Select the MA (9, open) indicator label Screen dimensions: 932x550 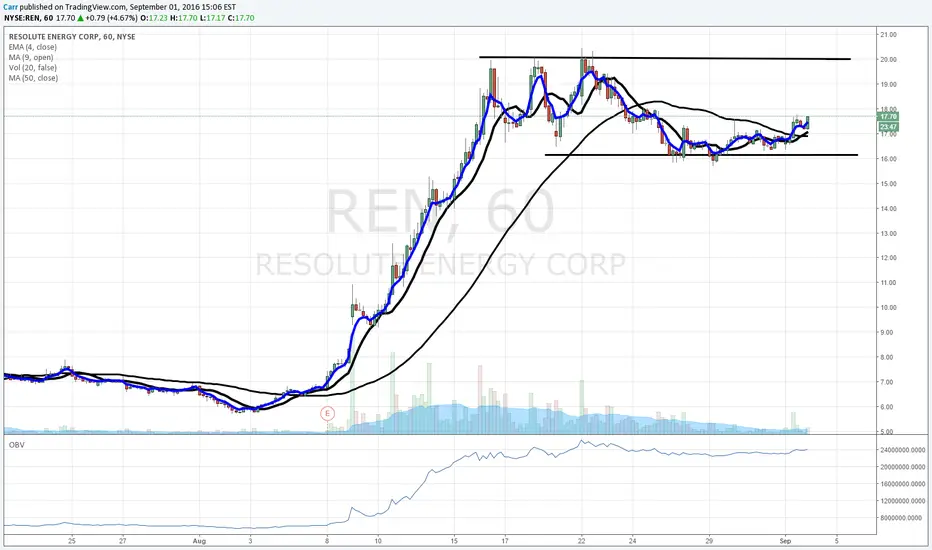pyautogui.click(x=31, y=58)
